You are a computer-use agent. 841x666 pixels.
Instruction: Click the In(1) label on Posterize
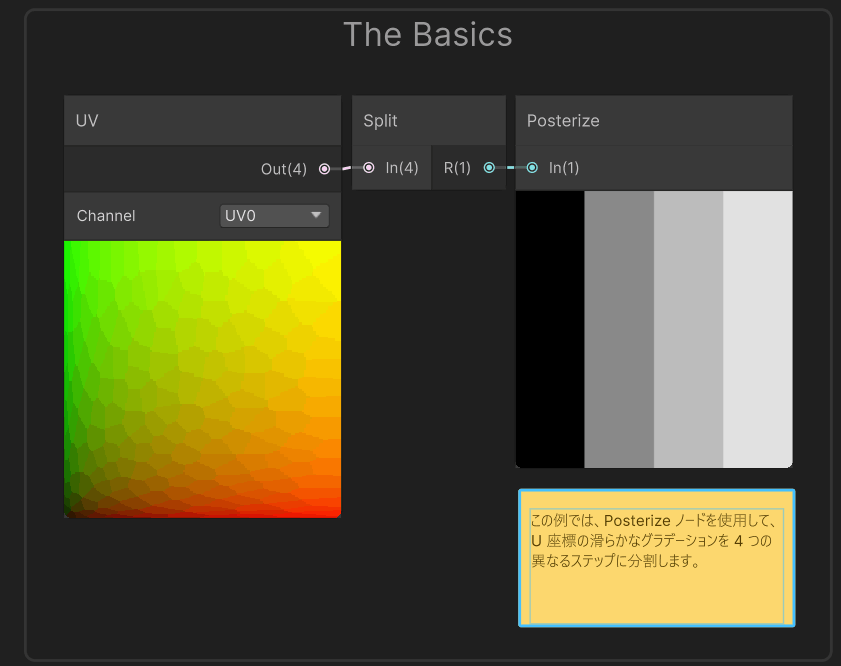coord(564,168)
